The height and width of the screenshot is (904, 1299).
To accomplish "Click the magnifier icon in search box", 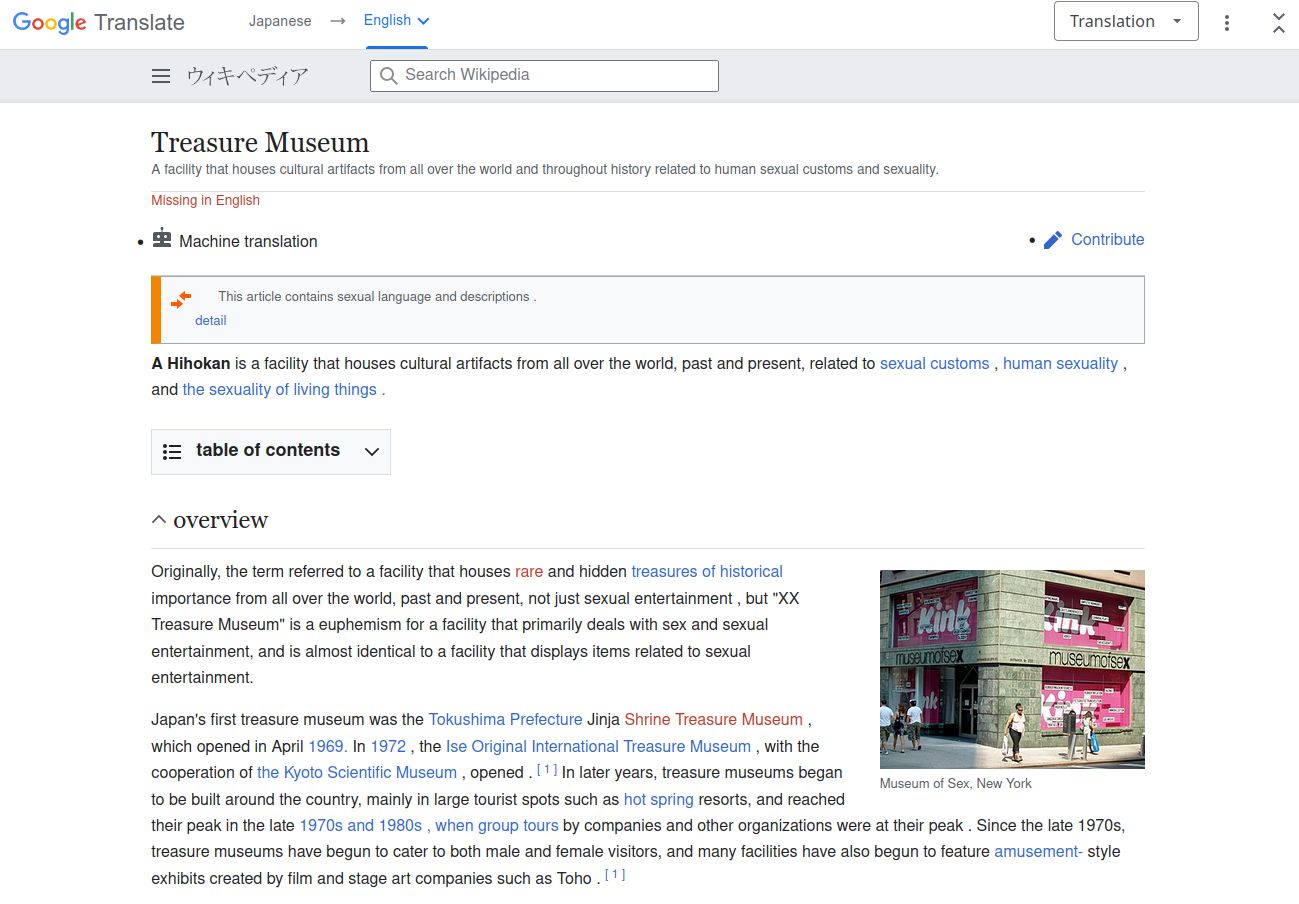I will pos(389,76).
